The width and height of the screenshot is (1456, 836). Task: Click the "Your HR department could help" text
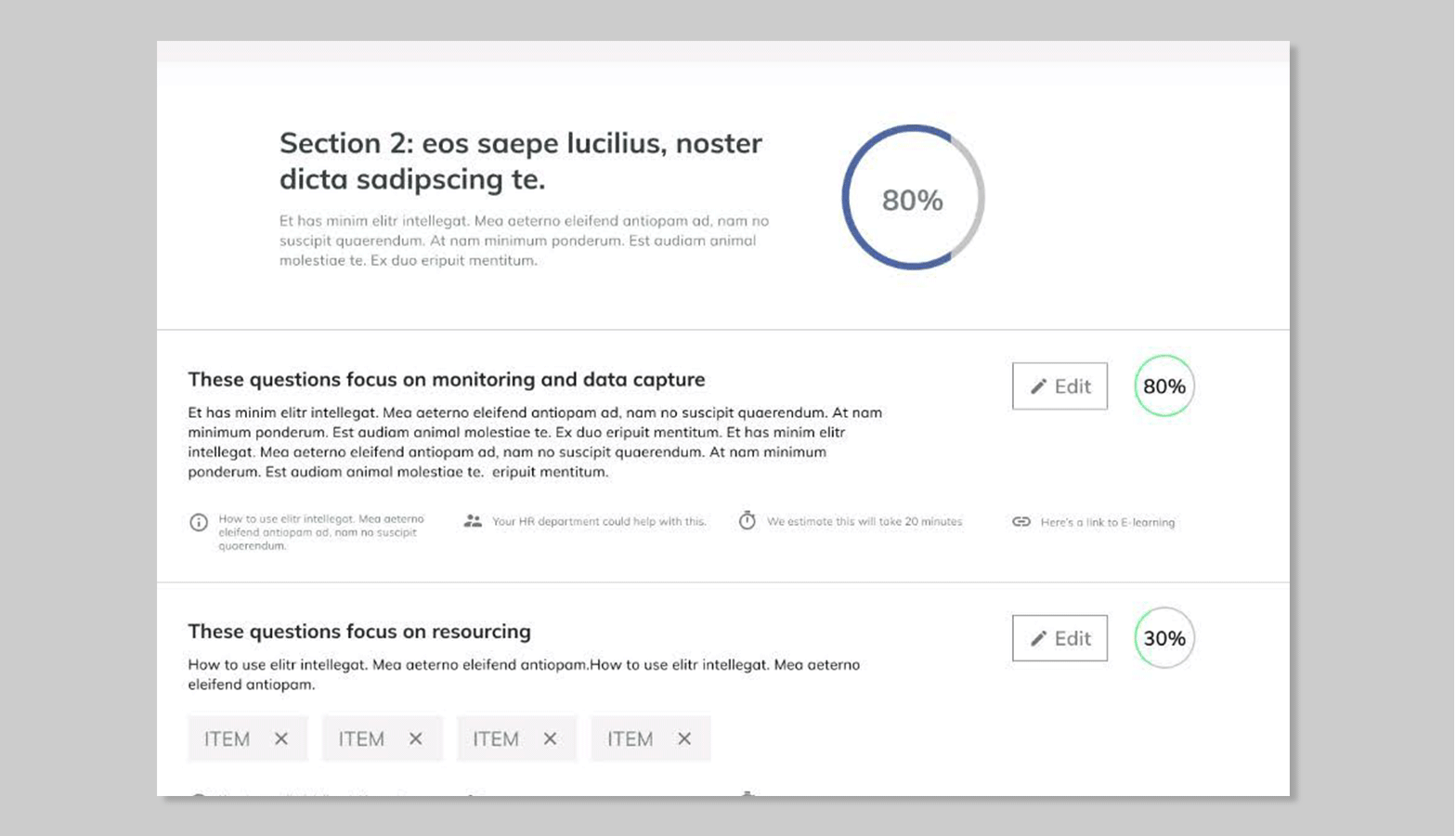(x=599, y=522)
